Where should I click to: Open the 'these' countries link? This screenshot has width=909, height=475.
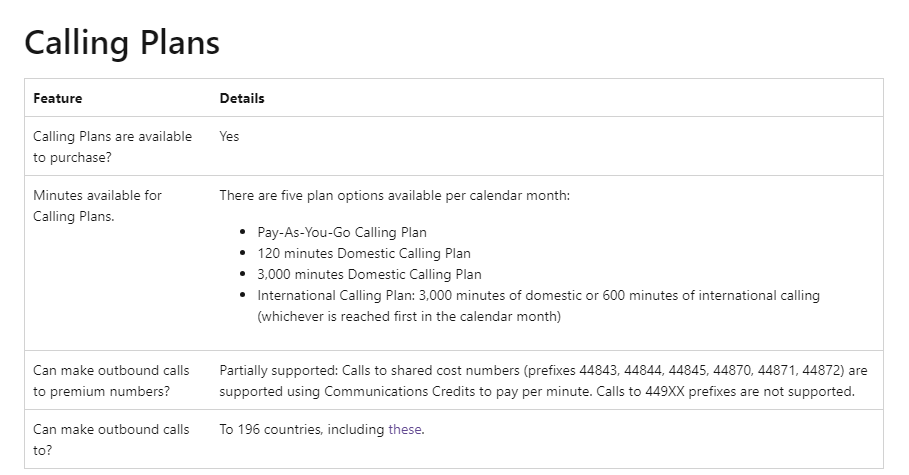tap(405, 429)
